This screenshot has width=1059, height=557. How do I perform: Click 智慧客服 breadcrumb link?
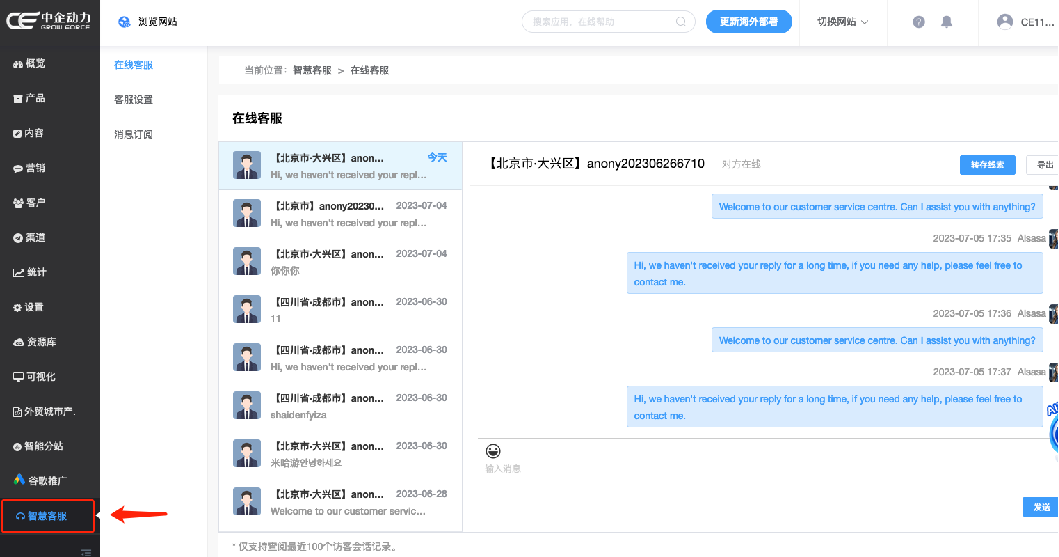click(x=312, y=70)
